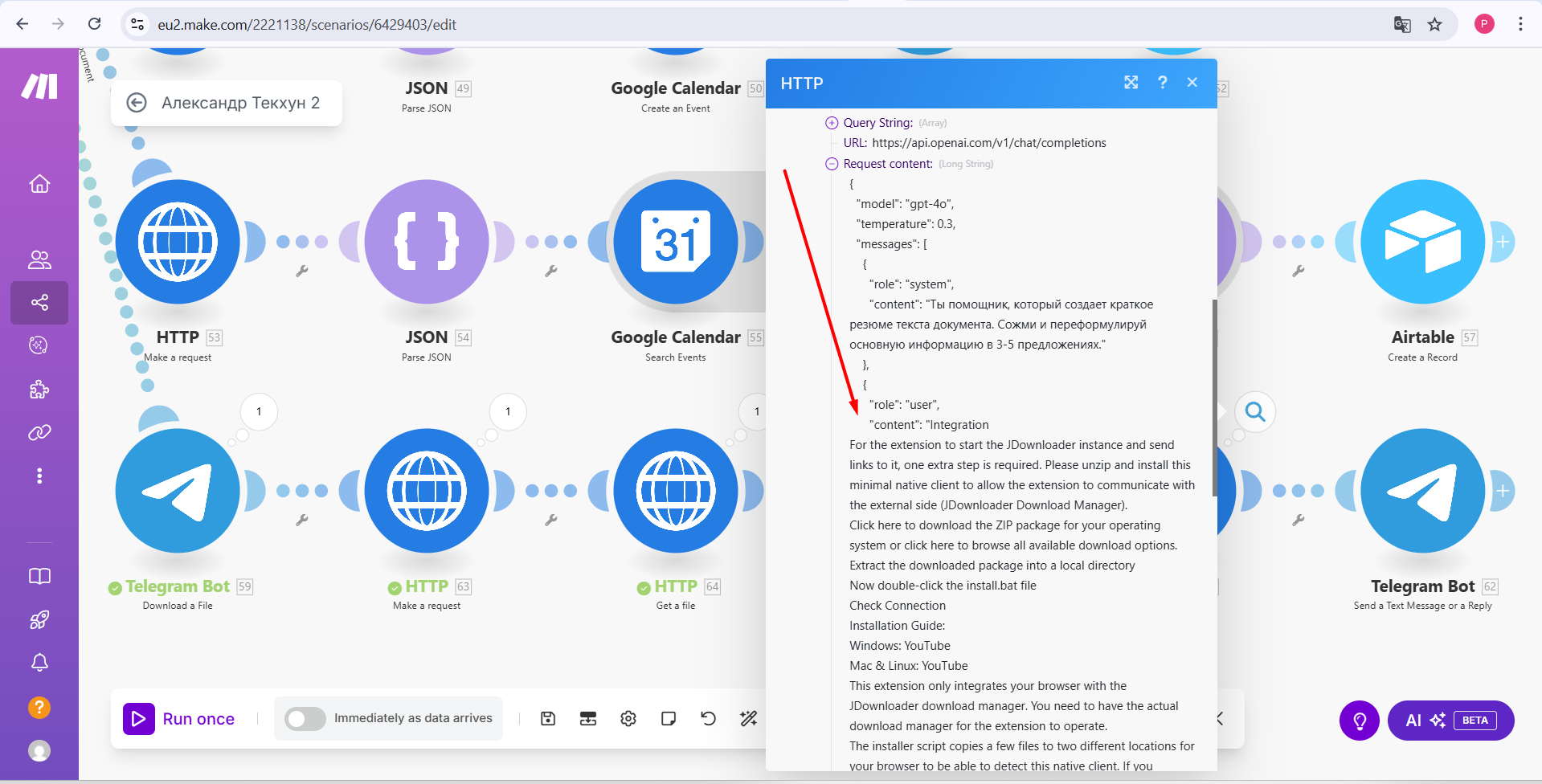Open operation bubble 1 above Telegram Bot 59
Screen dimensions: 1542x784
tap(259, 412)
